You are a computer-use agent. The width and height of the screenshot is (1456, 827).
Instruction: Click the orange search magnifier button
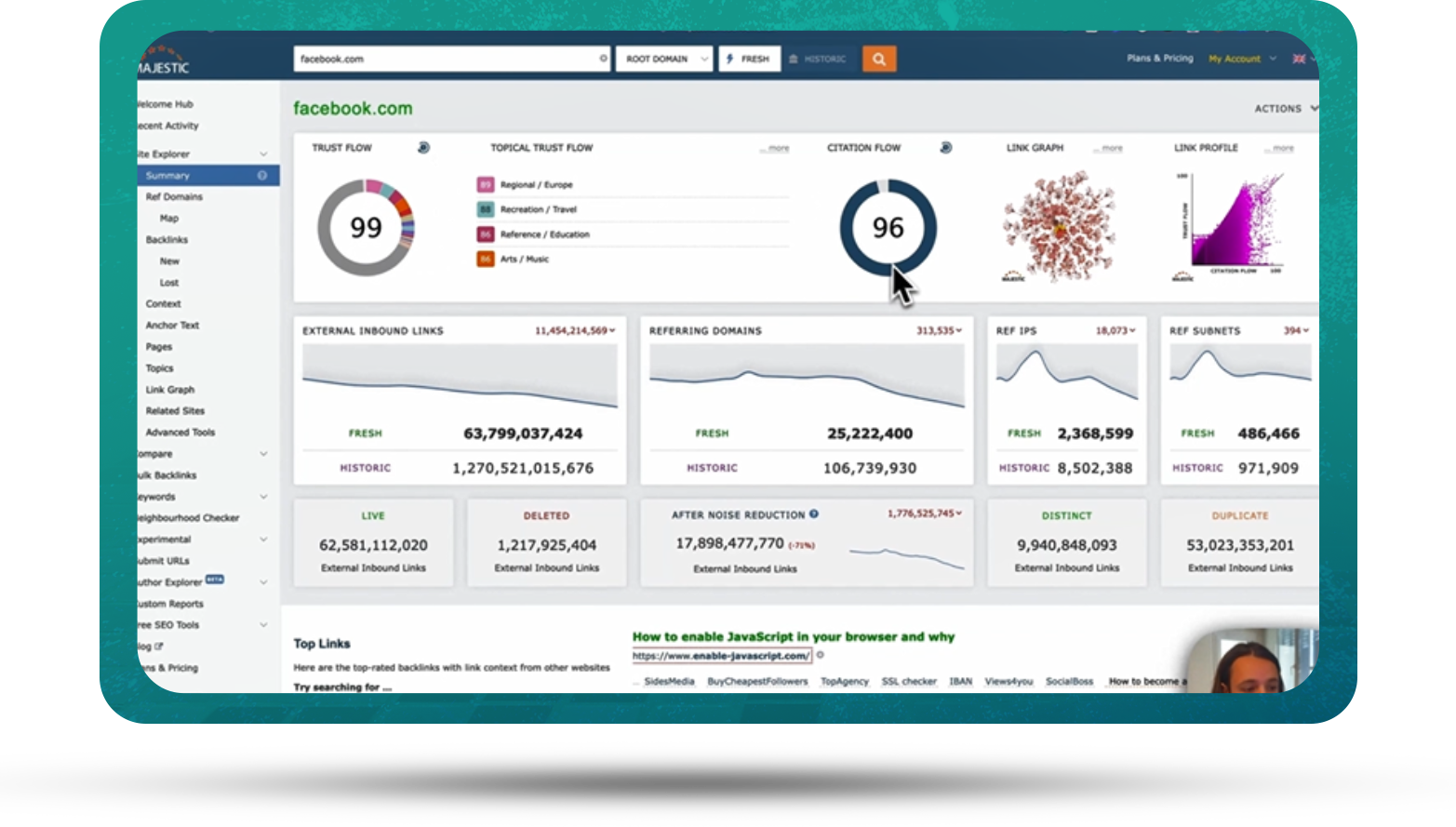pos(878,59)
